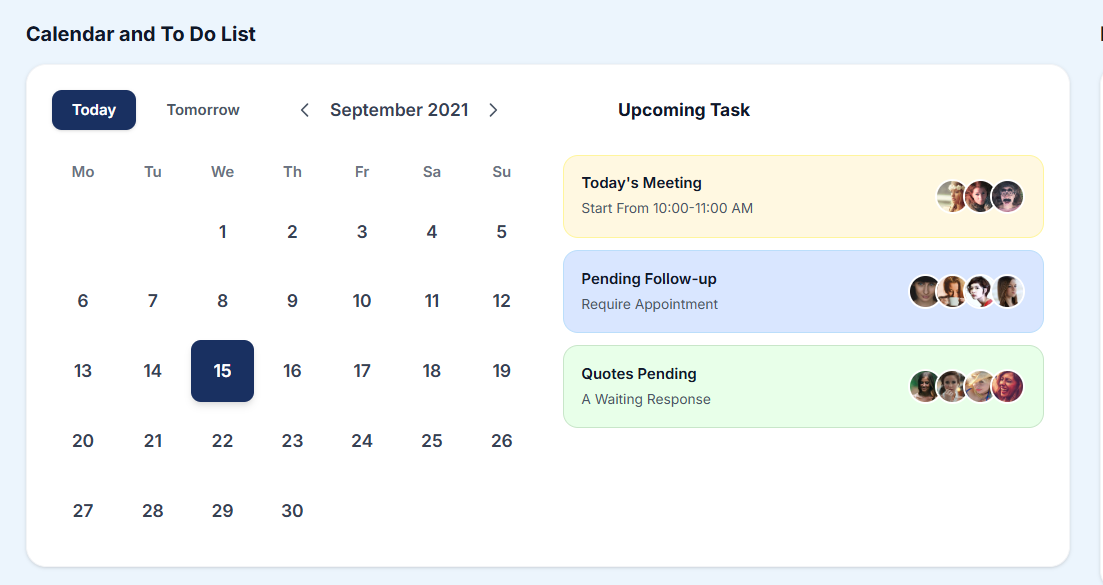Click last avatar in Today's Meeting card
1103x585 pixels.
click(1008, 196)
